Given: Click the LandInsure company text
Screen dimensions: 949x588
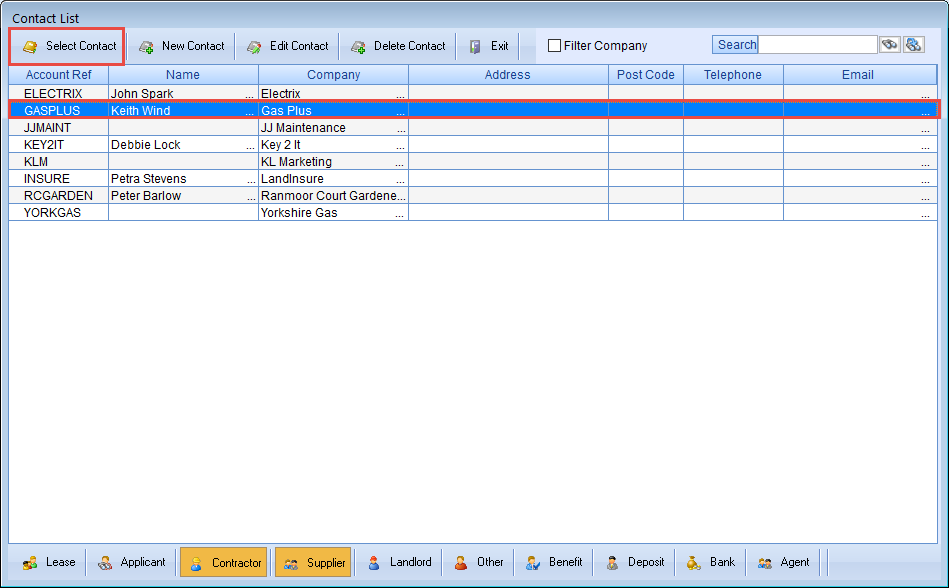Looking at the screenshot, I should [x=292, y=178].
